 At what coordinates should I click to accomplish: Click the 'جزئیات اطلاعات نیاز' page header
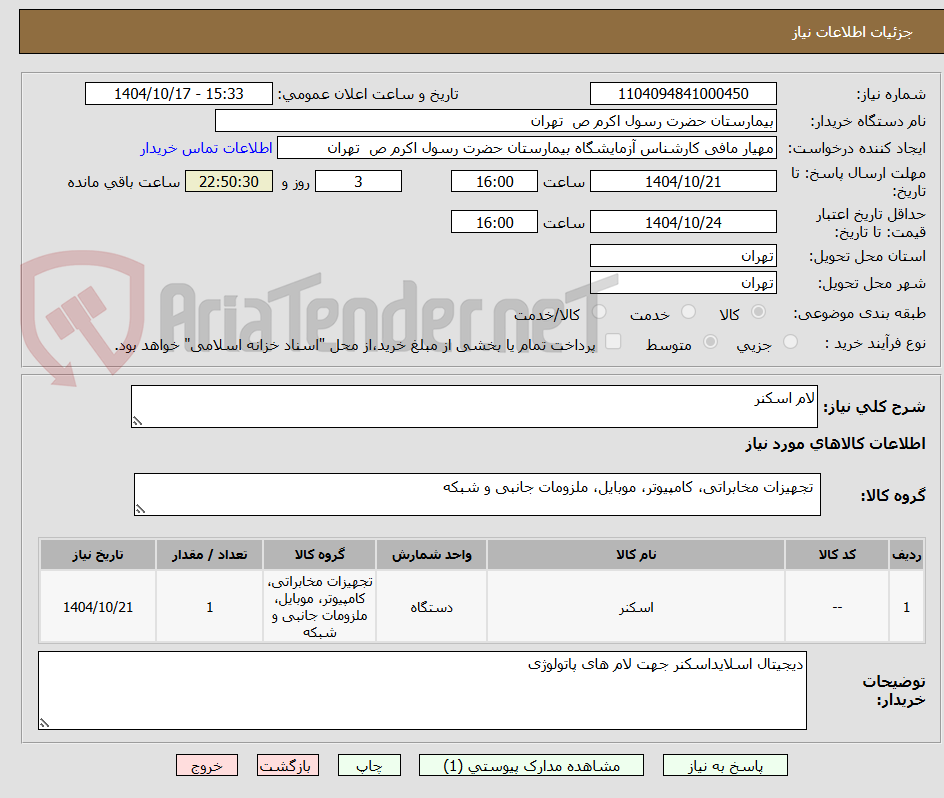[x=852, y=32]
